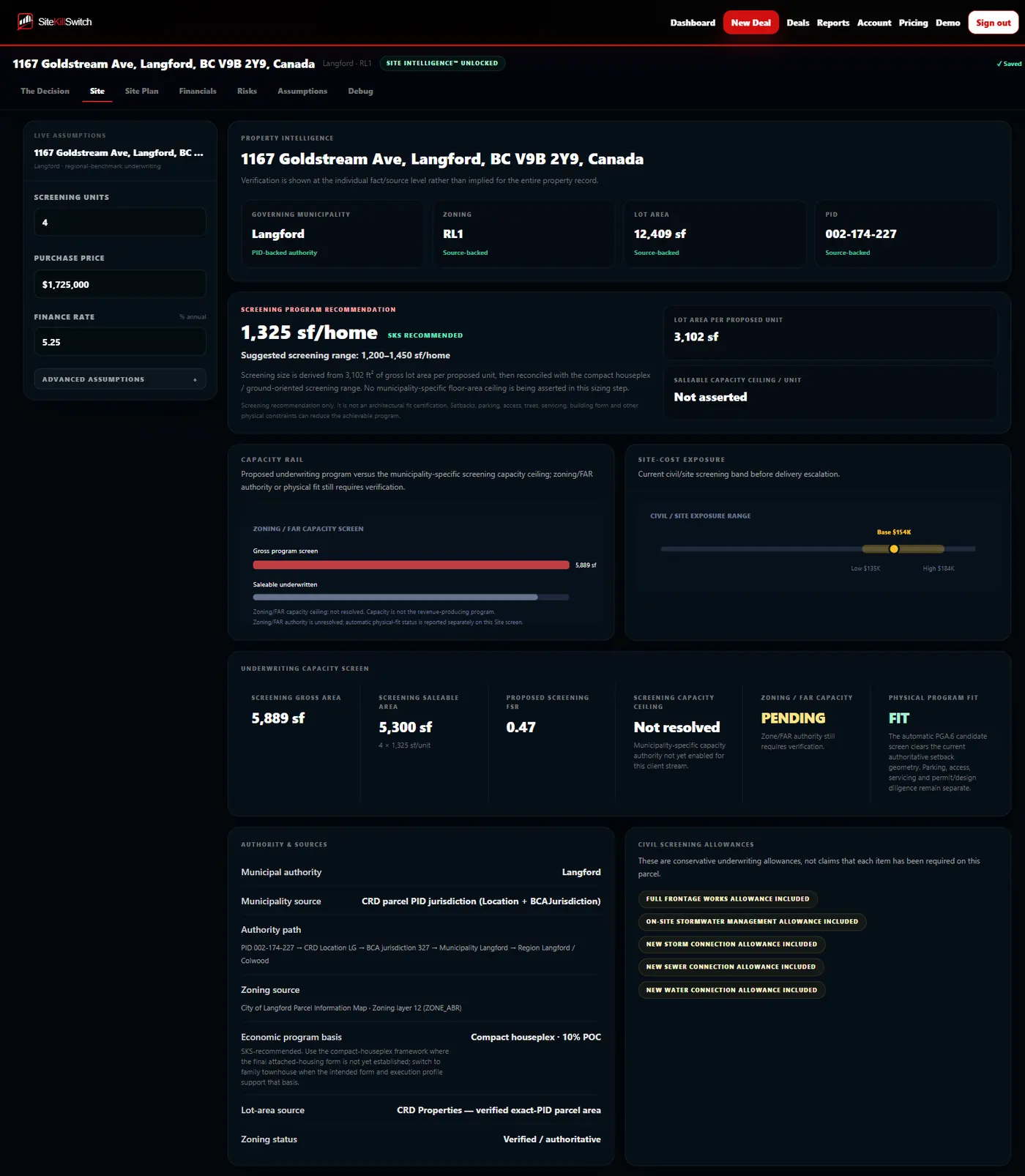
Task: Click New Water Connection Allowance chip
Action: pyautogui.click(x=731, y=990)
